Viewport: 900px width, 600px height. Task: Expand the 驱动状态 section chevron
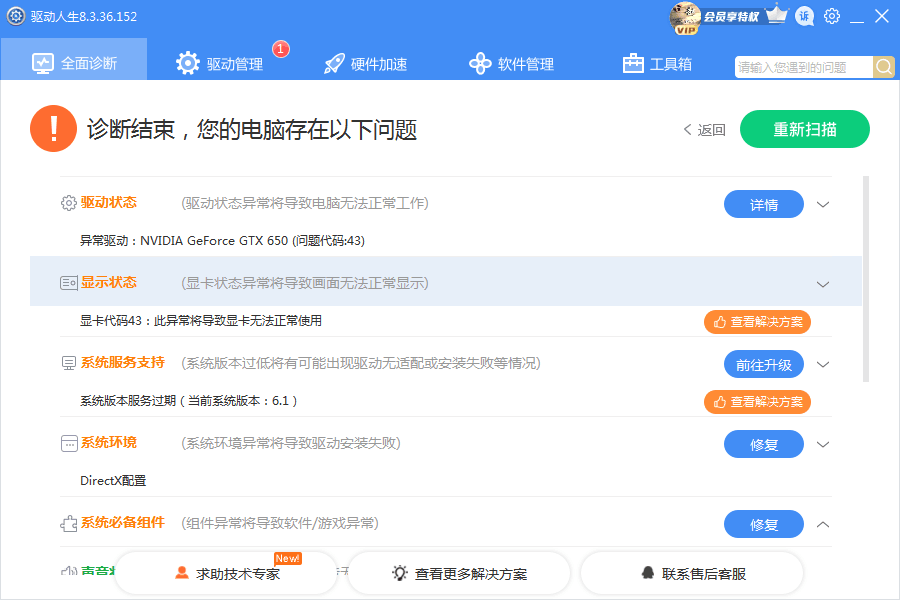[823, 204]
